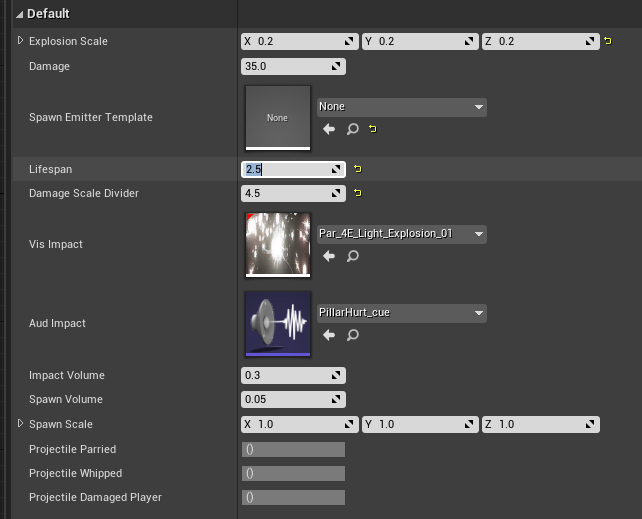Find Aud Impact asset in Content Browser
The width and height of the screenshot is (642, 519).
click(352, 335)
